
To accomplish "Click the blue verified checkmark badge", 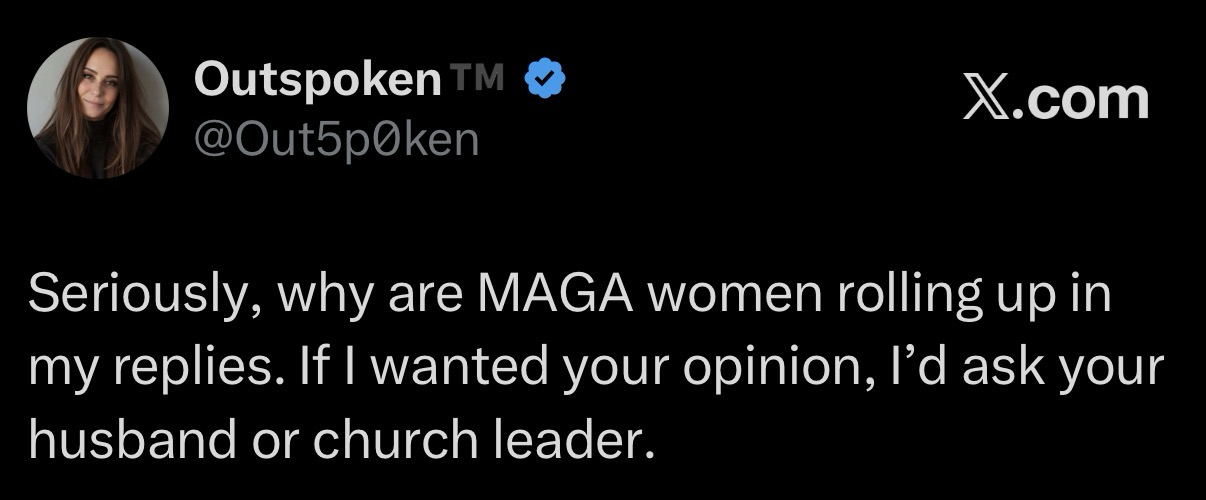I will click(x=547, y=79).
